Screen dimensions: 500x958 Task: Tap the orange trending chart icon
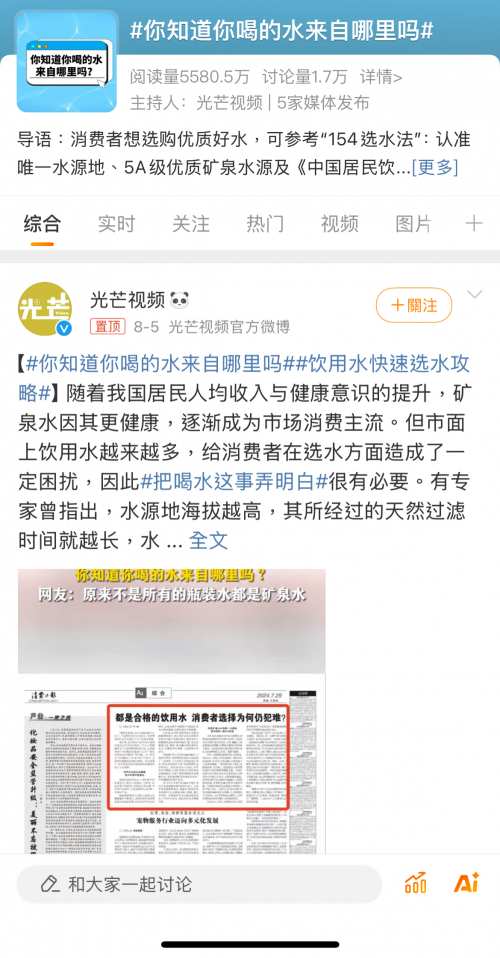pos(416,883)
